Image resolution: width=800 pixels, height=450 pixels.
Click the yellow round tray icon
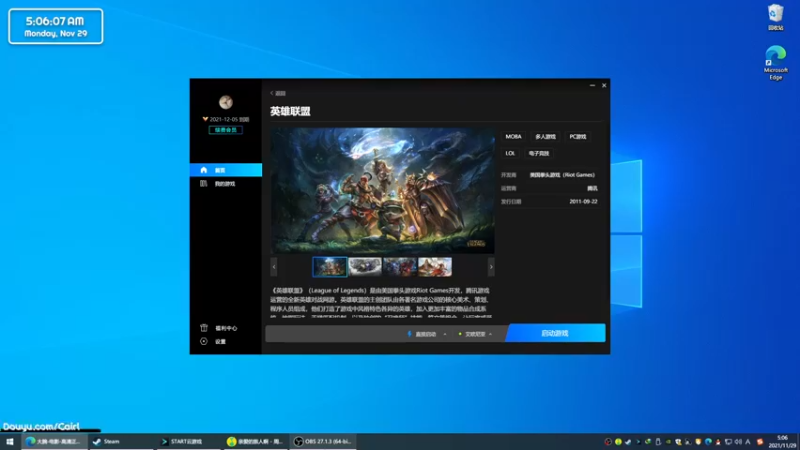click(618, 442)
